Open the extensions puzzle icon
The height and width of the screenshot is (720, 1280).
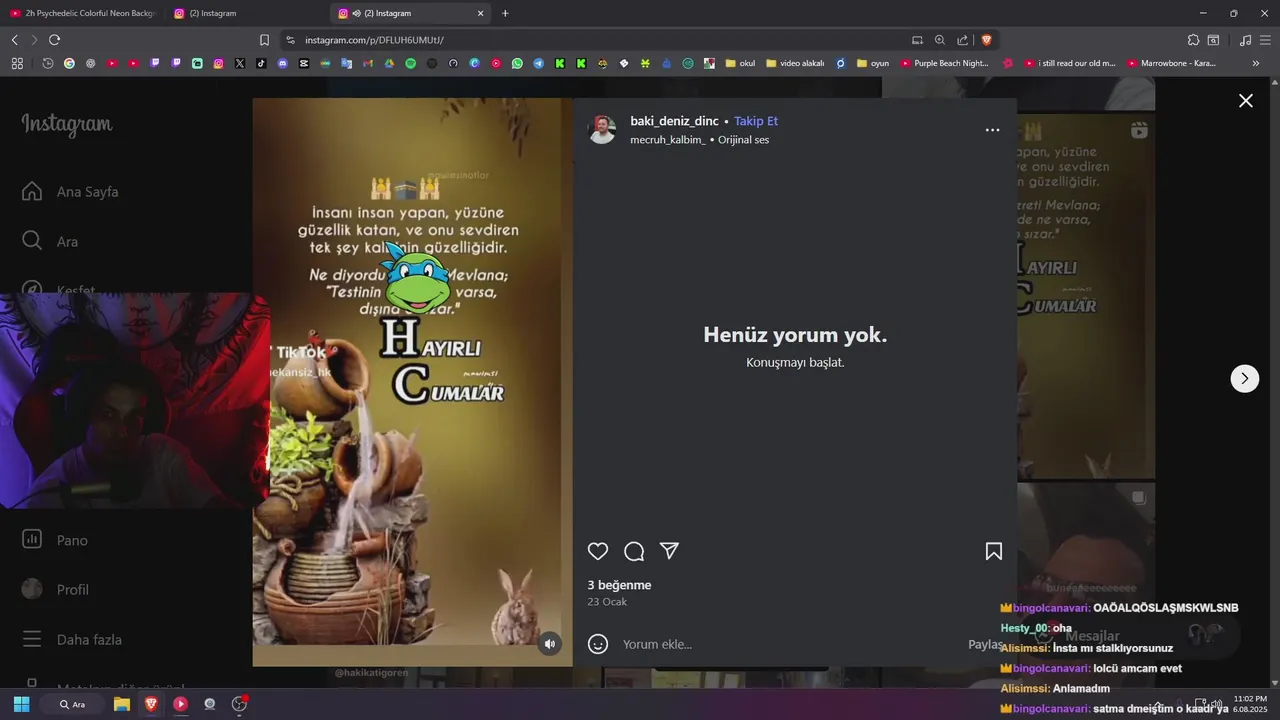pos(1193,40)
